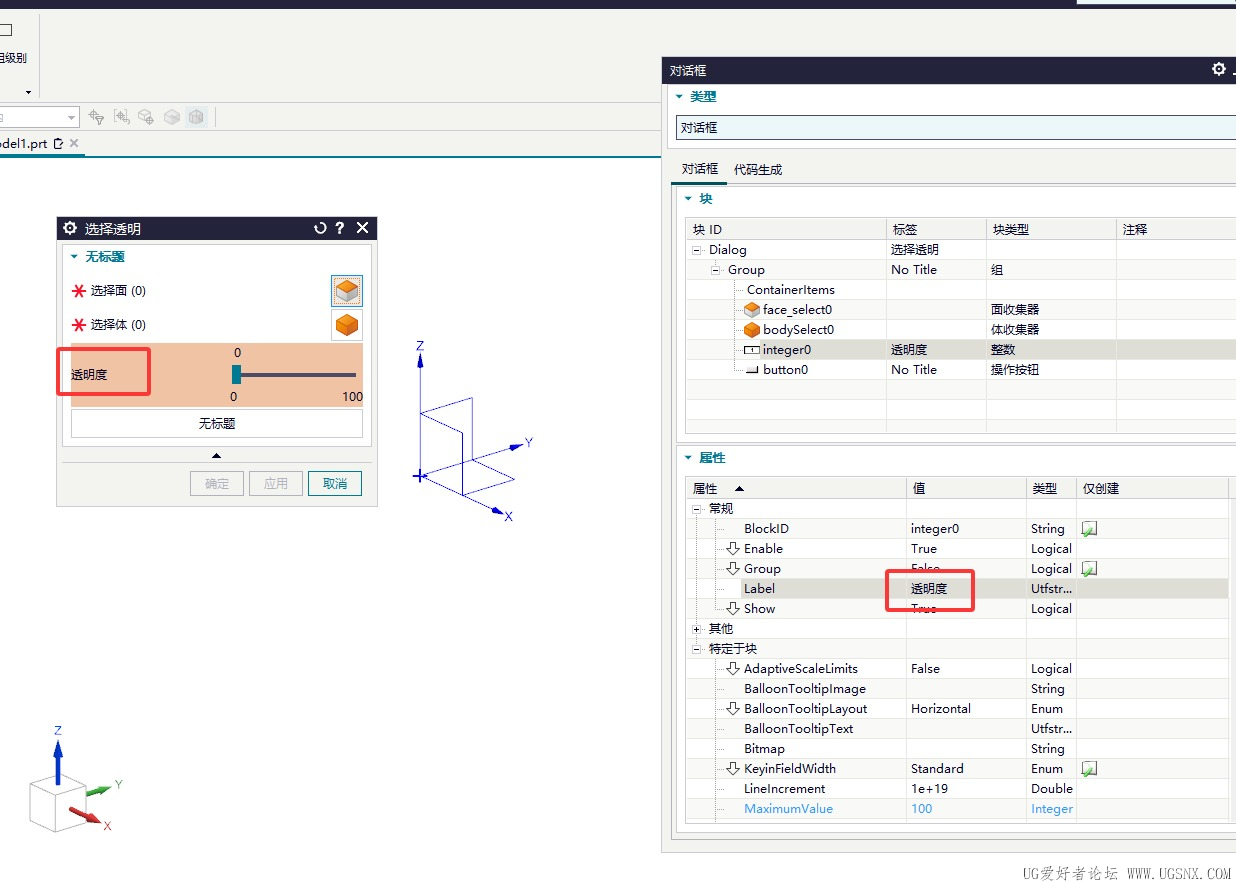Open the 对话框 type combo box

[x=955, y=128]
